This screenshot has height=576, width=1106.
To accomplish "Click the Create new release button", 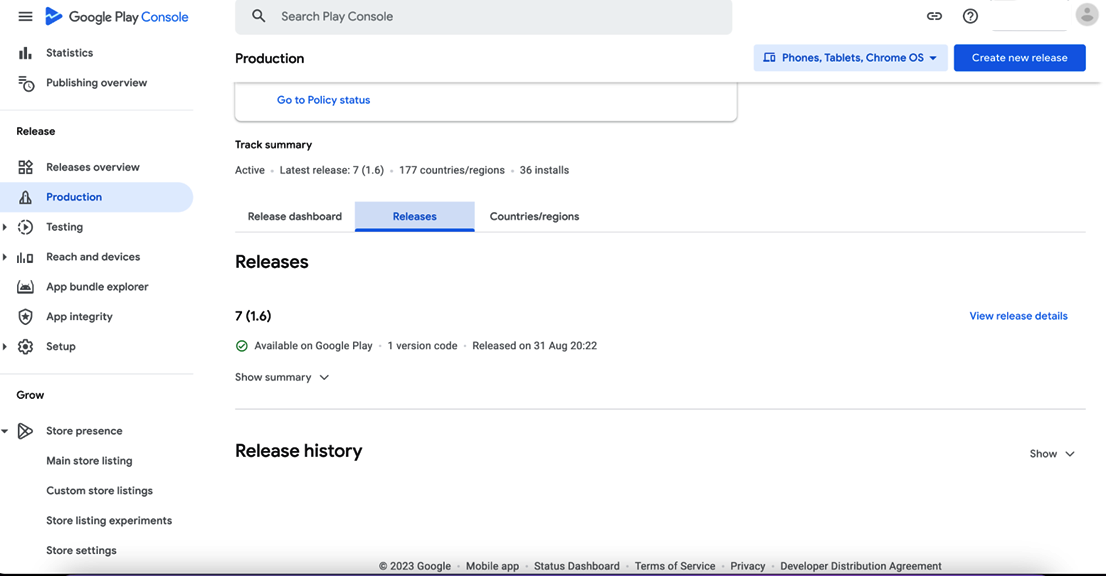I will 1019,58.
